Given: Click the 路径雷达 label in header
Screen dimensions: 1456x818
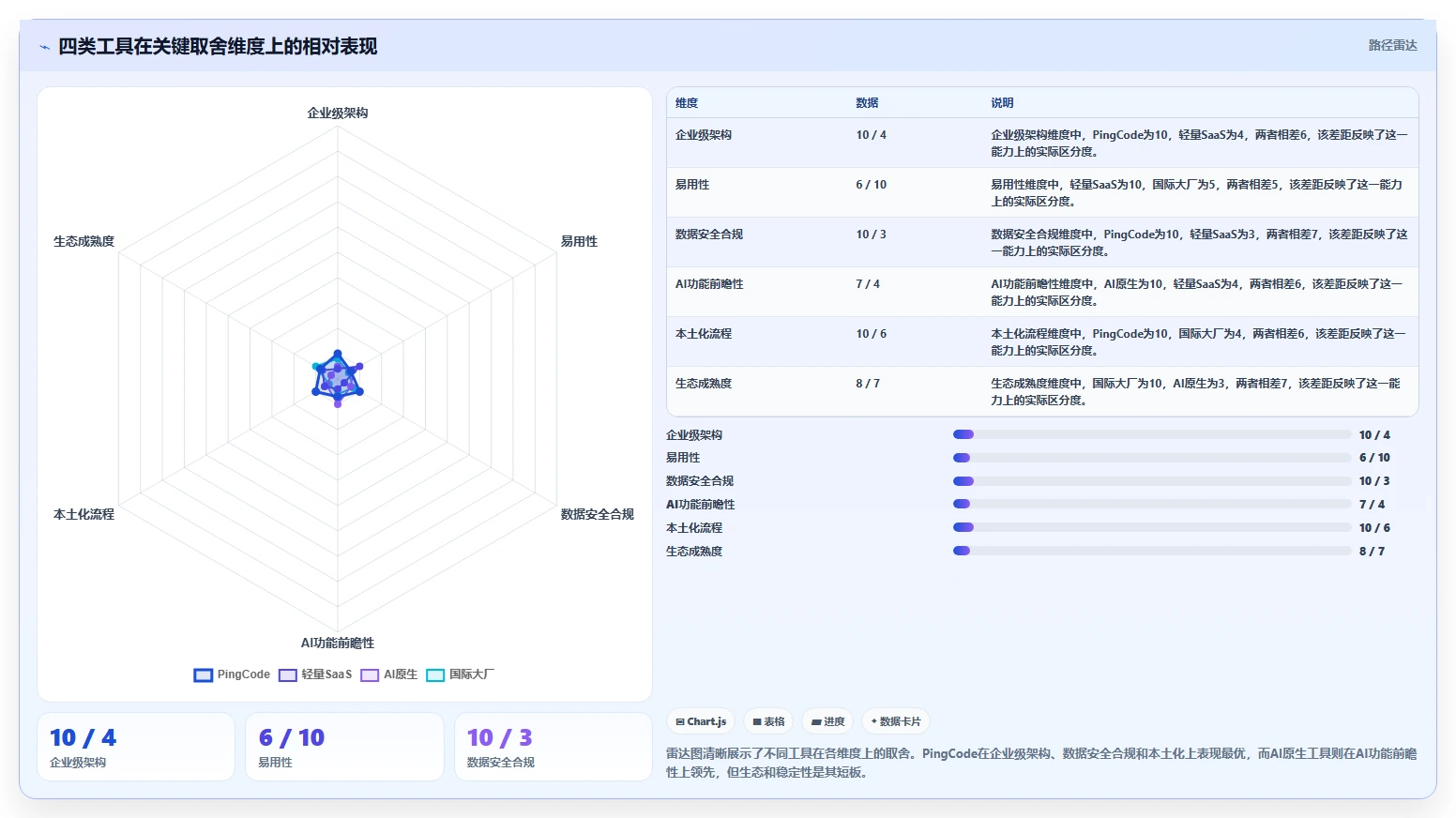Looking at the screenshot, I should coord(1392,45).
